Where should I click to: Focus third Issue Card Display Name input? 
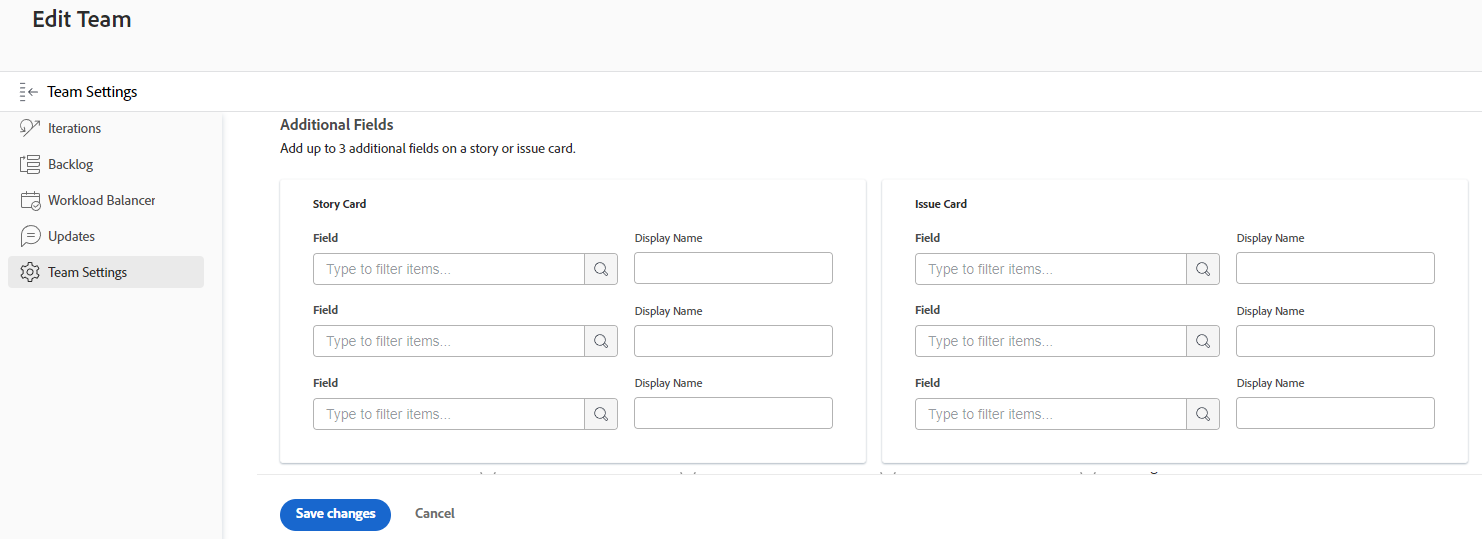[1335, 413]
